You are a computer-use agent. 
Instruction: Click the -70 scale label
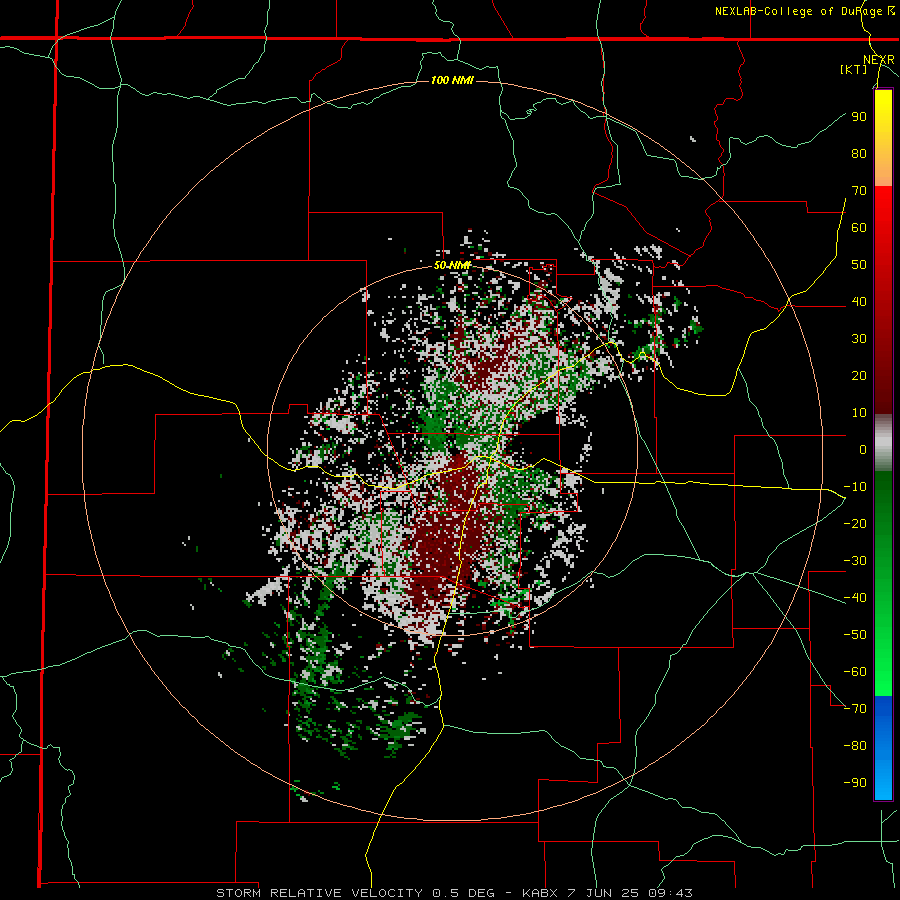pos(855,708)
